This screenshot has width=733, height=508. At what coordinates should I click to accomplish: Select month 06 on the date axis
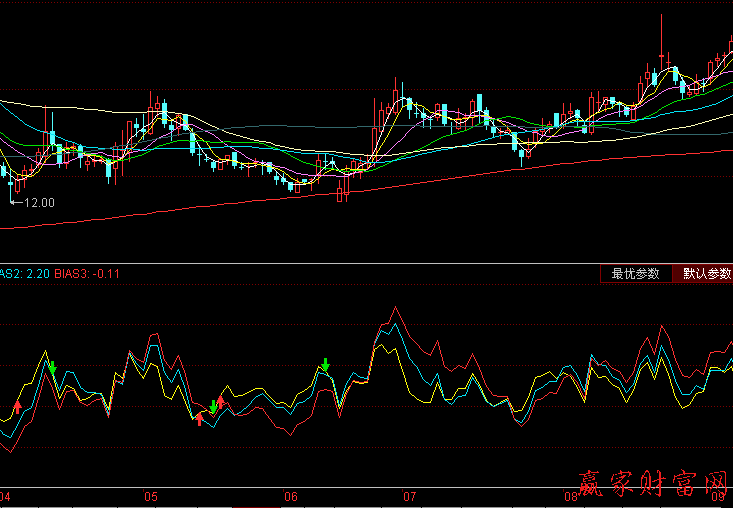291,496
